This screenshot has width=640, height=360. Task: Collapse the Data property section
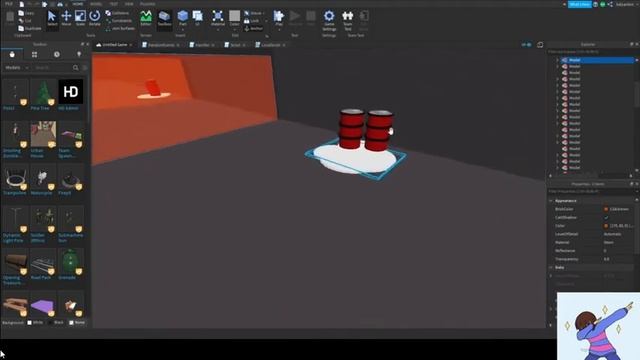[551, 267]
